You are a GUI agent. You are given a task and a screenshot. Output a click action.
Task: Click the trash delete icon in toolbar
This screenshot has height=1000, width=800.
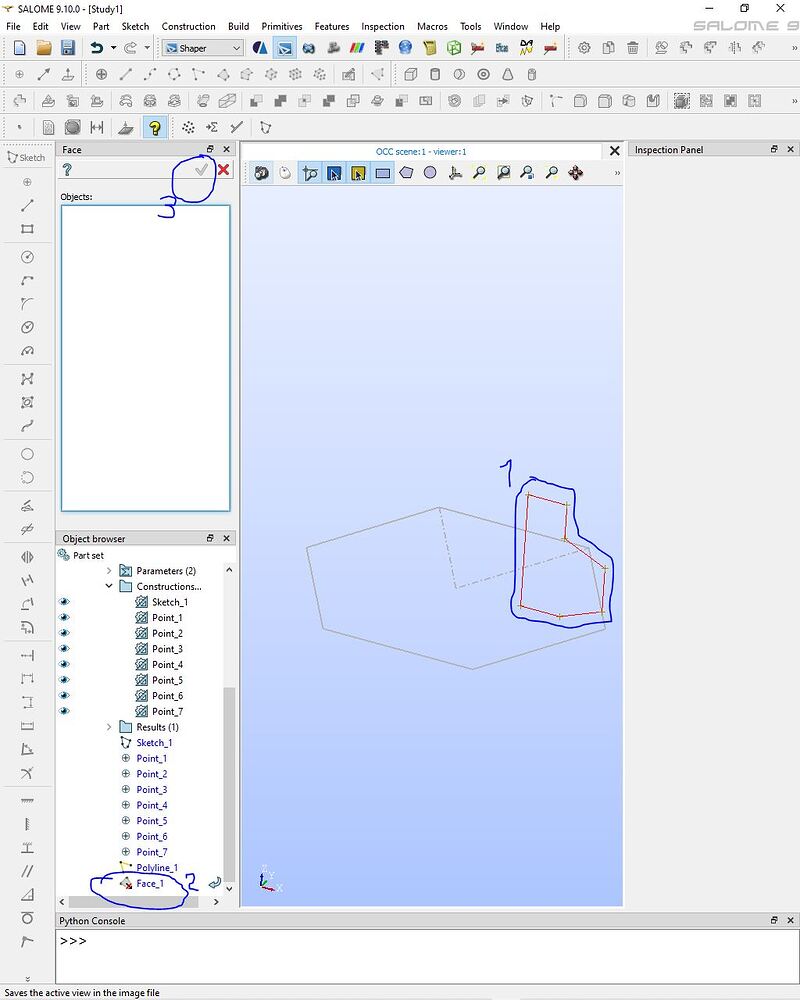click(633, 48)
